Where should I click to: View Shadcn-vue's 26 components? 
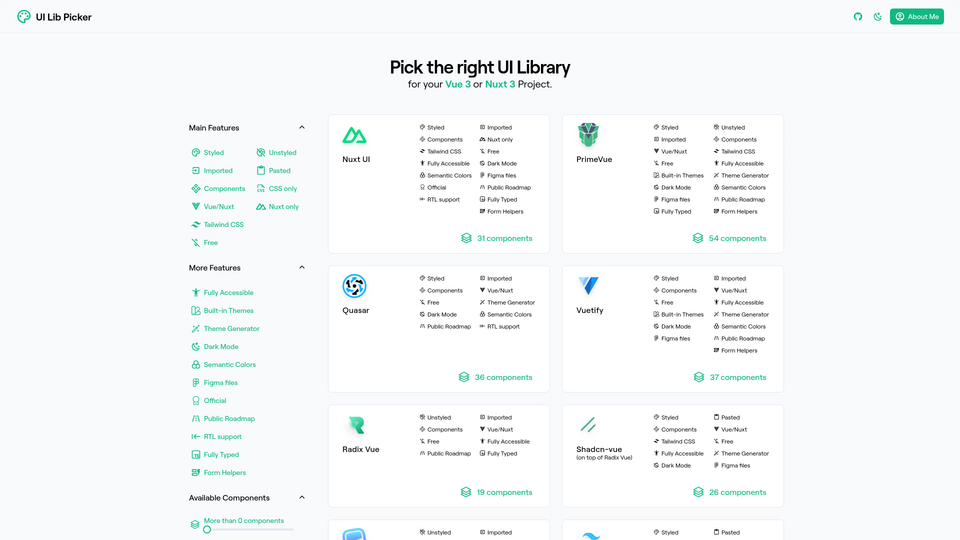coord(730,492)
